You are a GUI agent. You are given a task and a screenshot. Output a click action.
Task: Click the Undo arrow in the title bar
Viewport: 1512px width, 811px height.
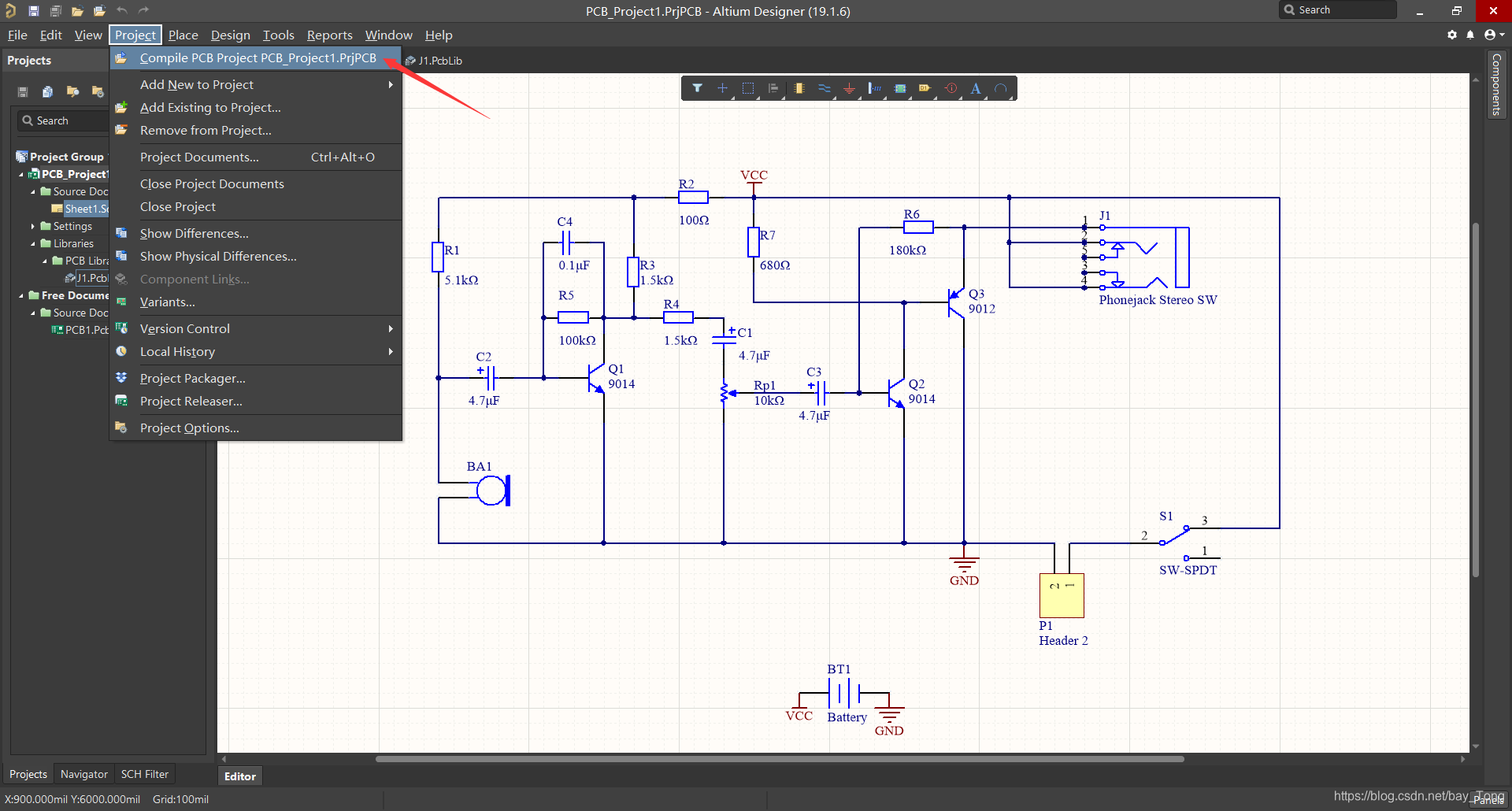pyautogui.click(x=121, y=10)
